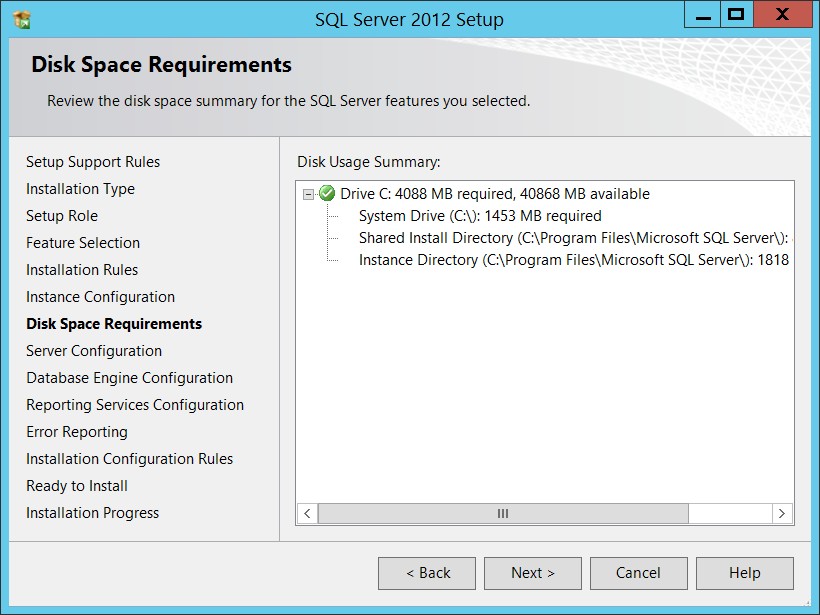This screenshot has width=820, height=615.
Task: Maximize the SQL Server 2012 Setup window
Action: click(x=736, y=15)
